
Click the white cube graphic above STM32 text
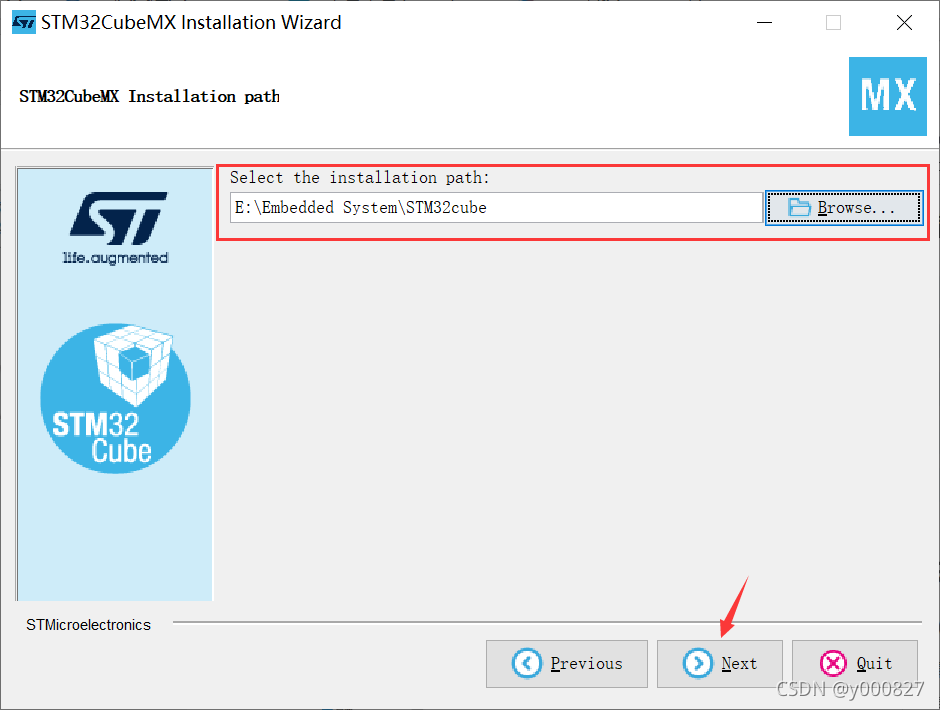133,365
